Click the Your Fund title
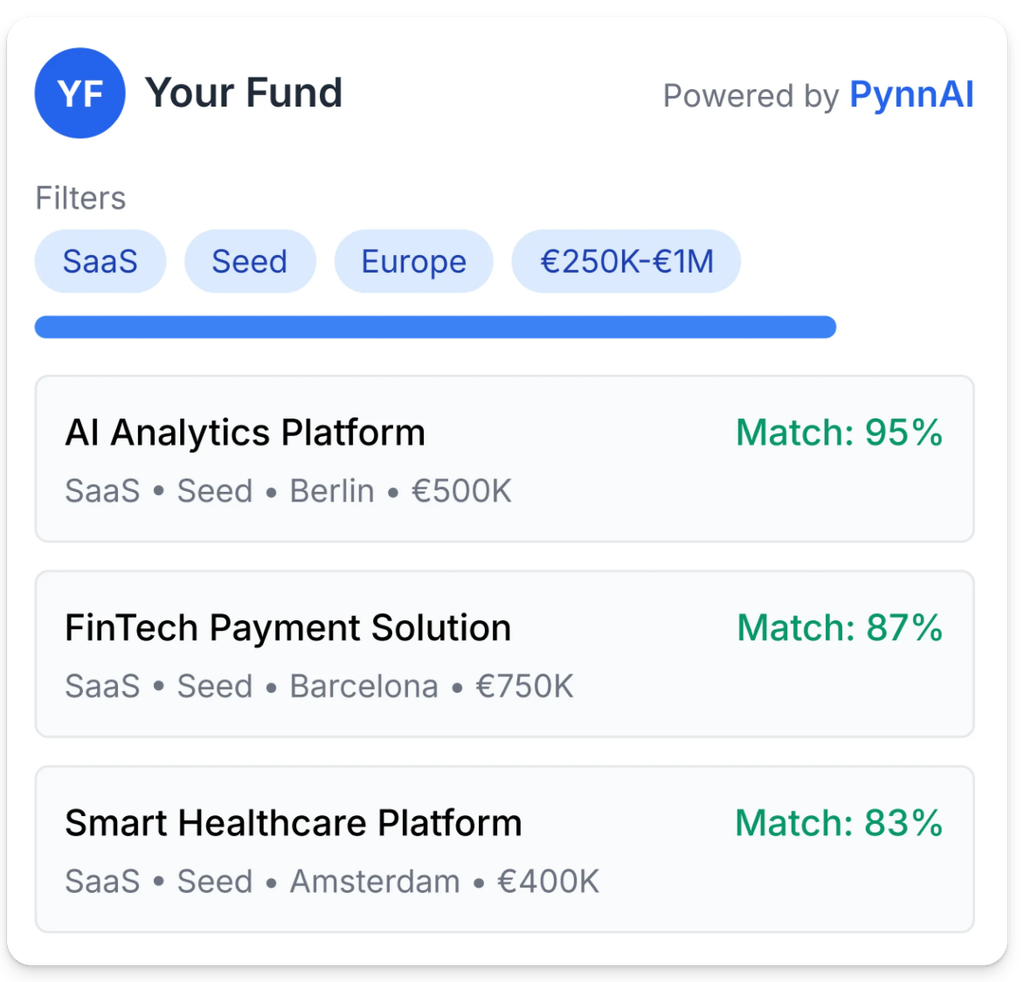Image resolution: width=1024 pixels, height=982 pixels. (244, 93)
